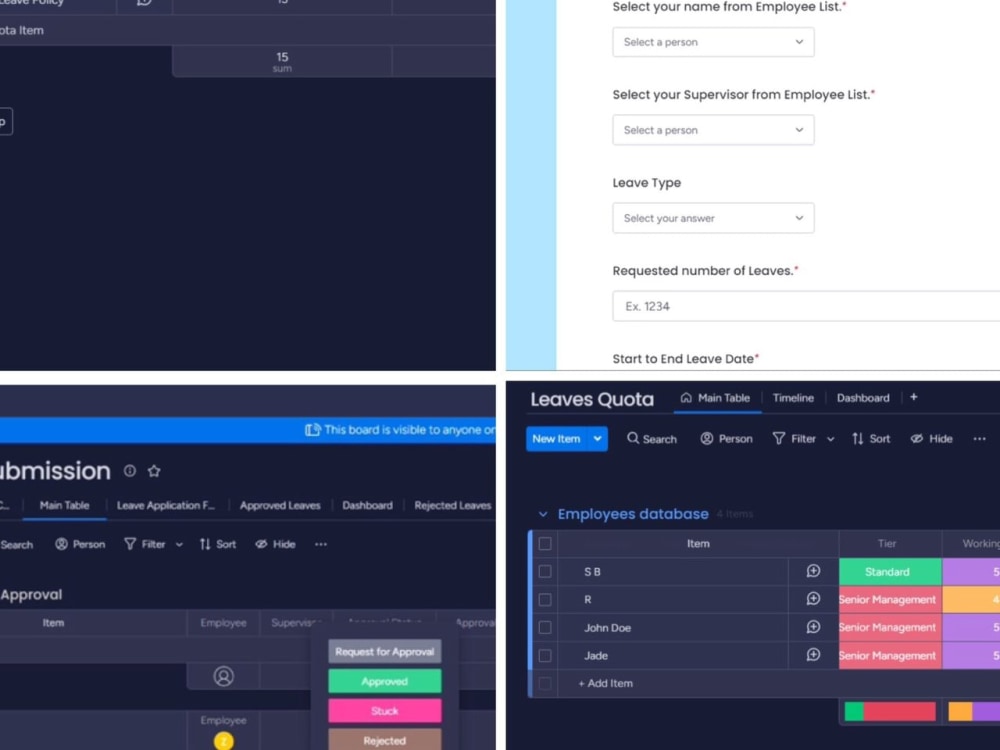Choose Rejected status option
Screen dimensions: 1000x750
385,740
